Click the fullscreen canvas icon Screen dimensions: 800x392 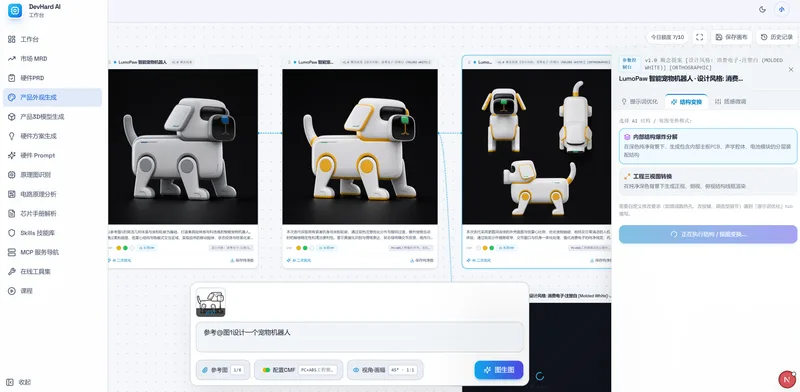coord(699,37)
